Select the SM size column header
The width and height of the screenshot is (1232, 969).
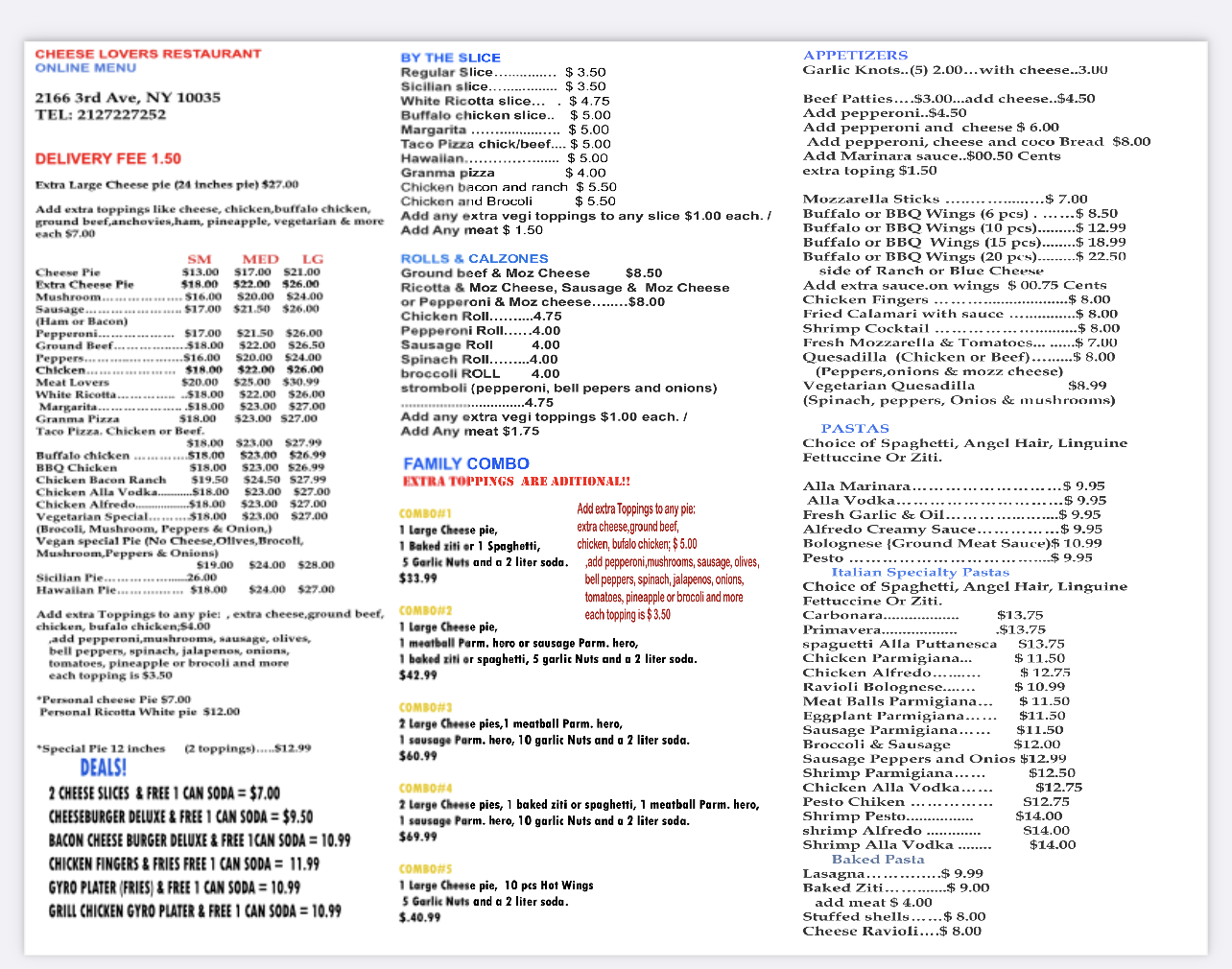pos(200,259)
